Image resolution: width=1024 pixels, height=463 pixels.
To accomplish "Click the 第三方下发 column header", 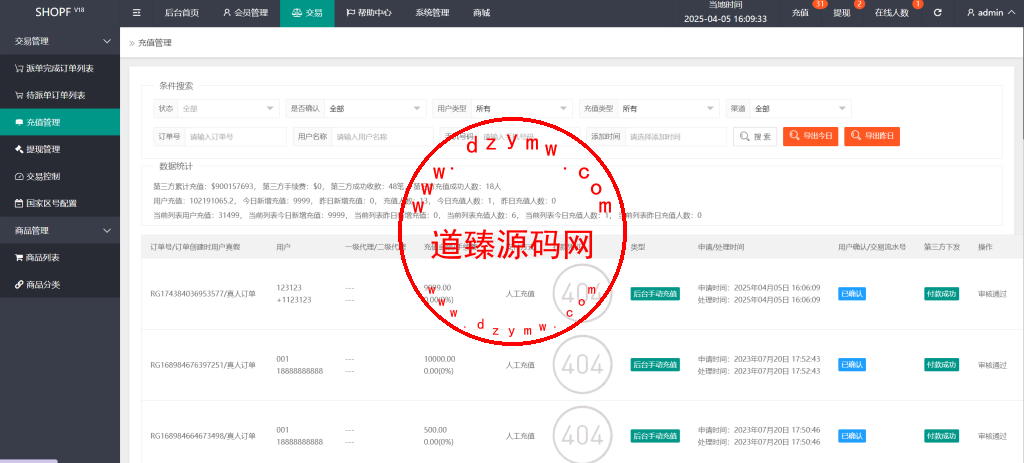I will click(x=941, y=247).
